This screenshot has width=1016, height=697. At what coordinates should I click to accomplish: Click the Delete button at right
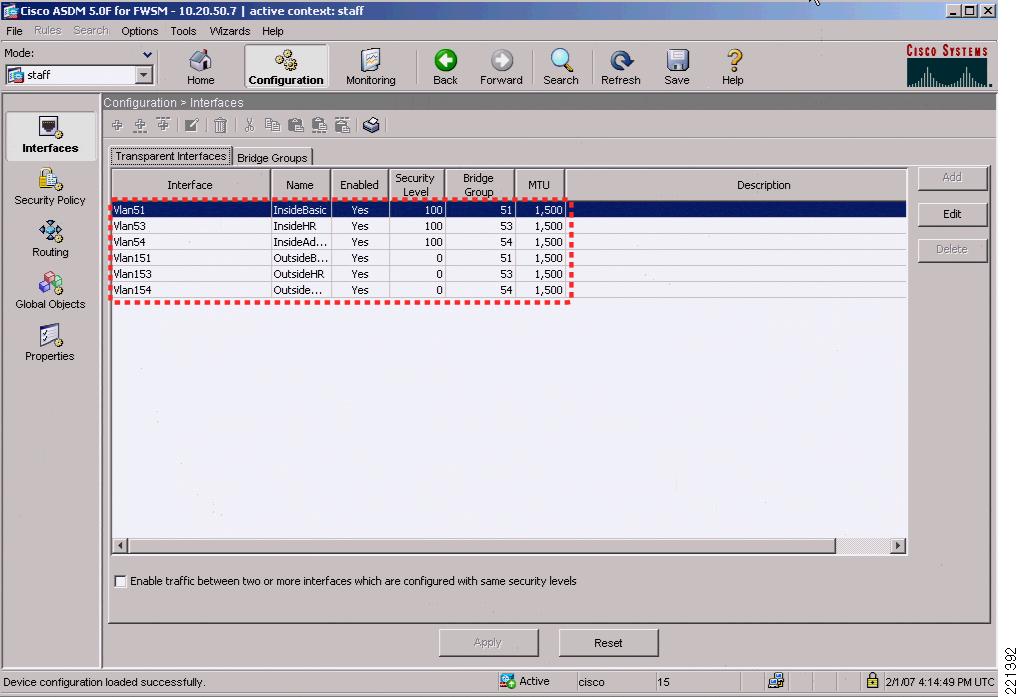pos(952,249)
